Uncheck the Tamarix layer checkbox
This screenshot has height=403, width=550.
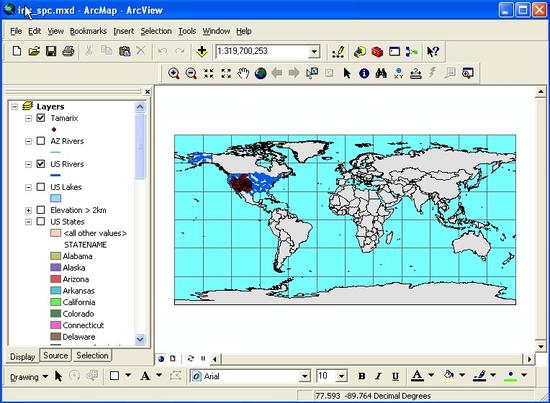(x=41, y=118)
